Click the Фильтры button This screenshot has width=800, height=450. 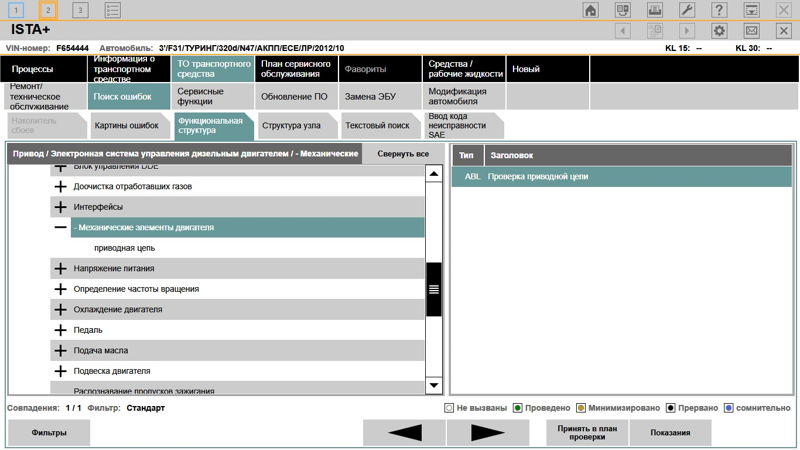(x=48, y=432)
